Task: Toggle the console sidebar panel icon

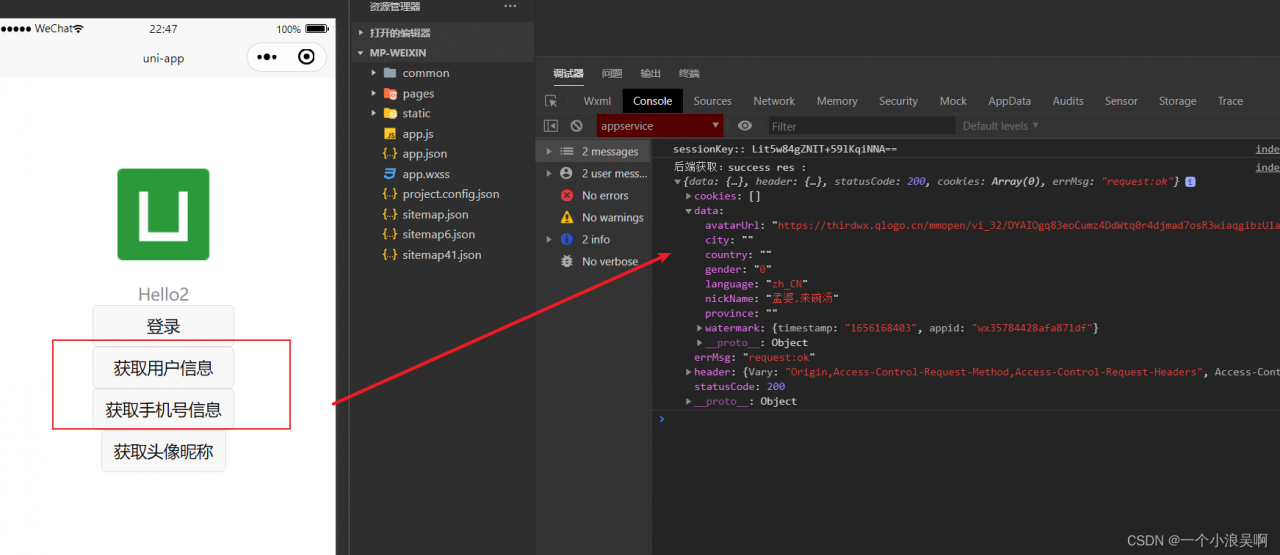Action: tap(550, 126)
